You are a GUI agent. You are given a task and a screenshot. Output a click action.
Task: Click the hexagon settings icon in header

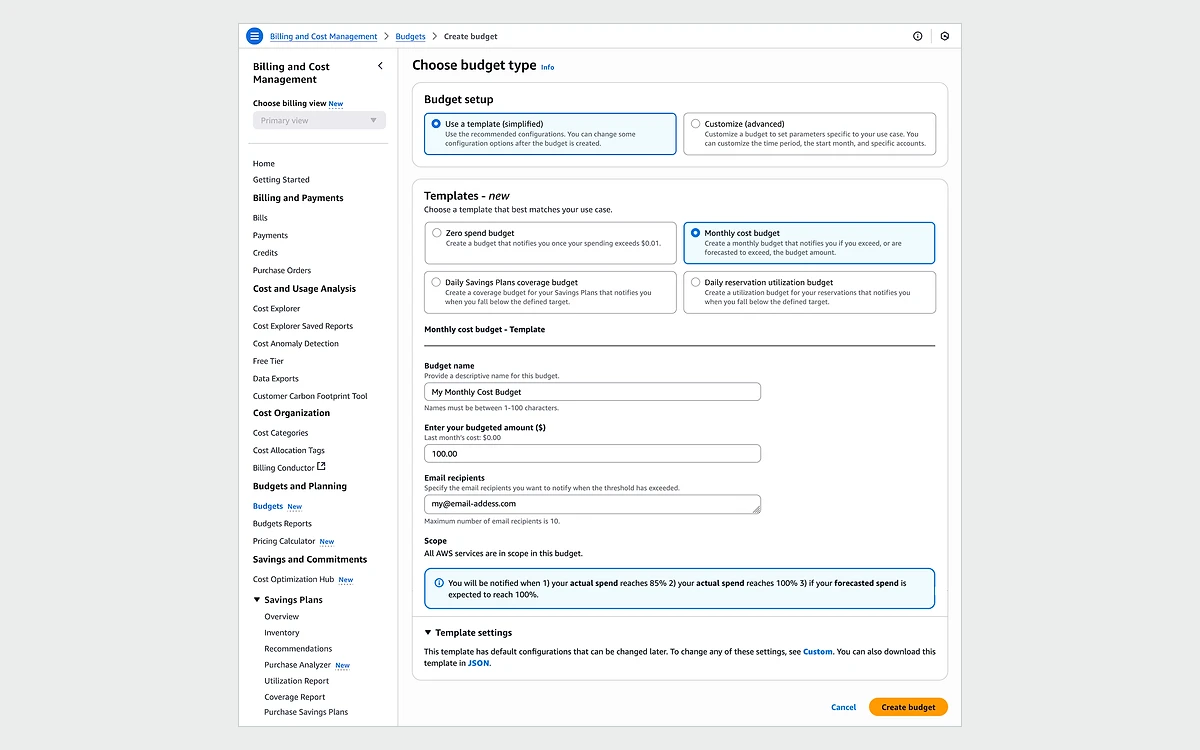tap(944, 36)
